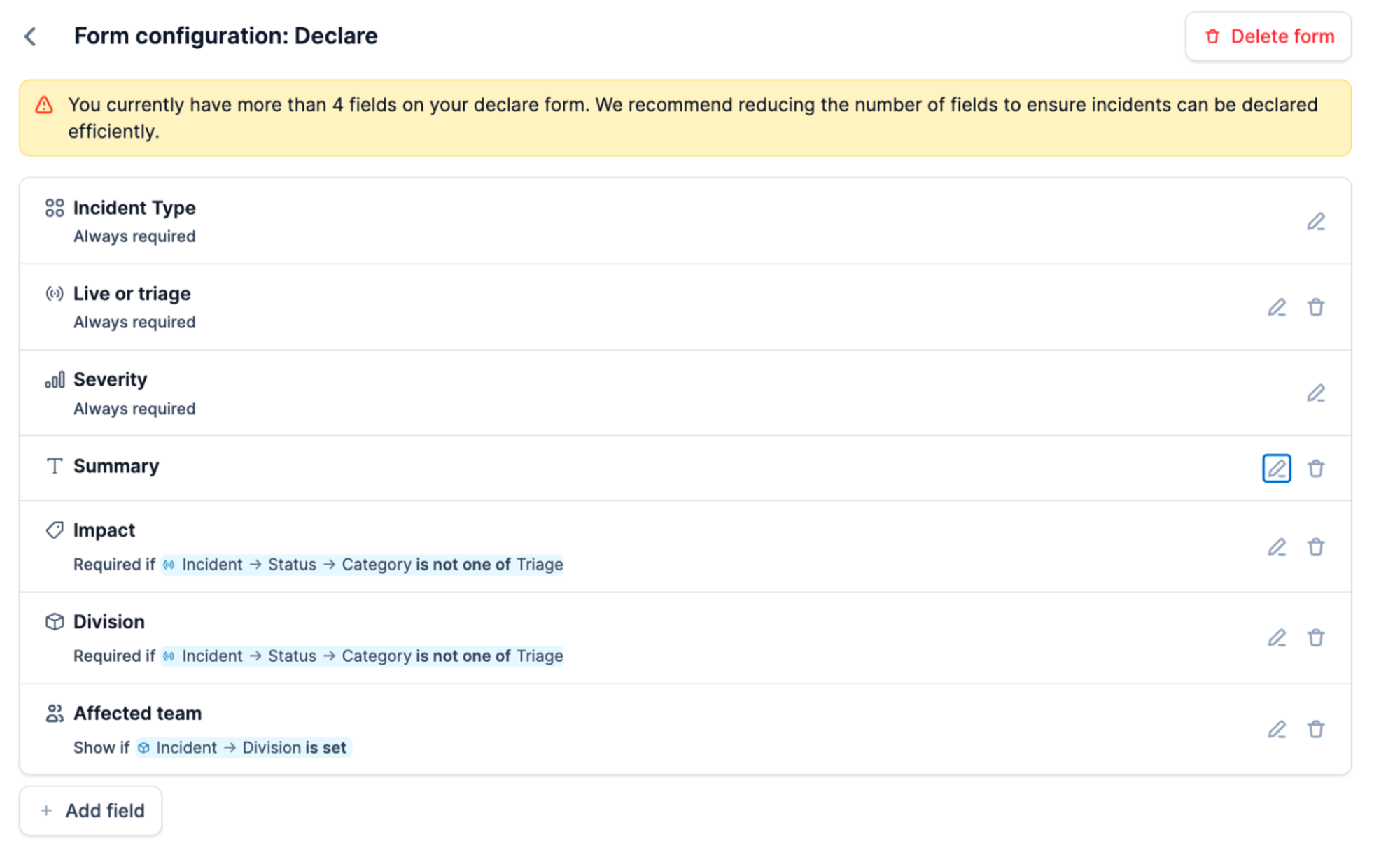Click the Delete form button

[1268, 36]
